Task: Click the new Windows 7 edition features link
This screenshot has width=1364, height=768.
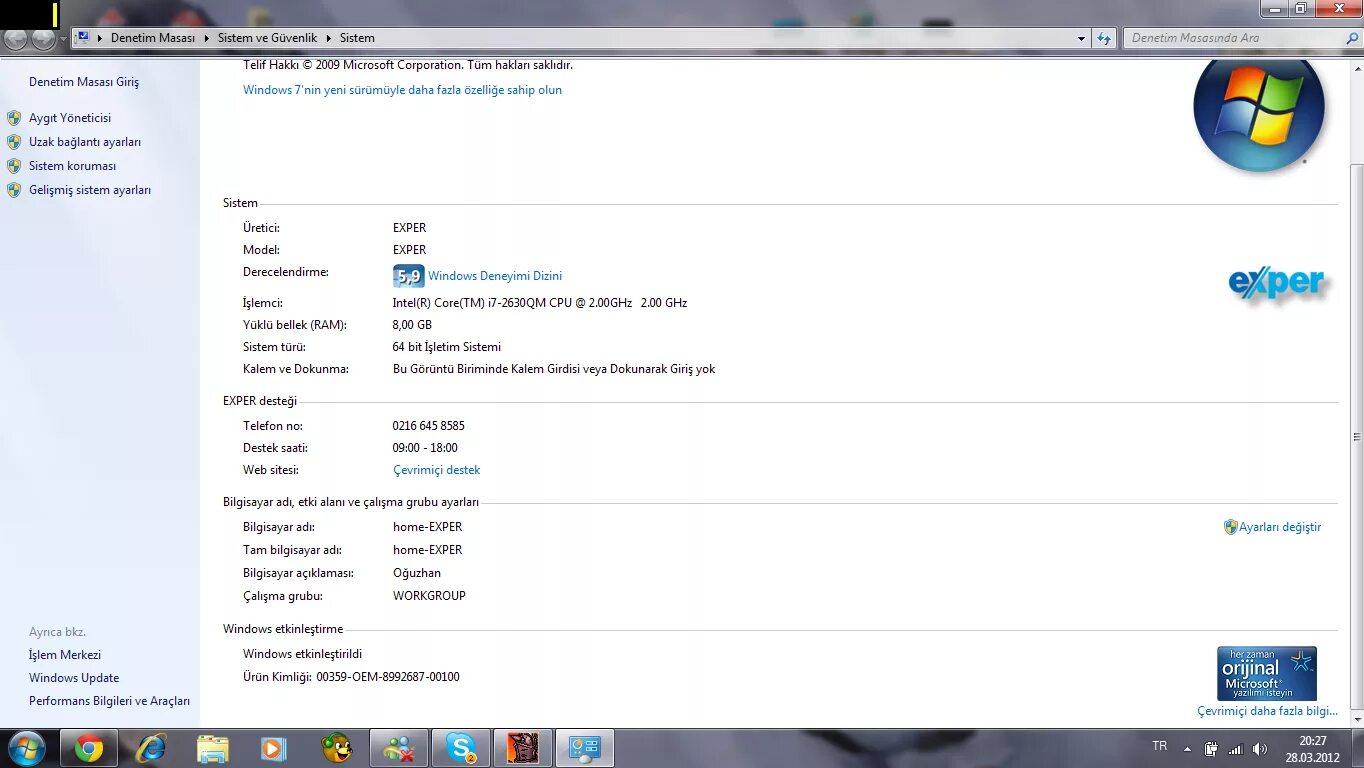Action: coord(402,90)
